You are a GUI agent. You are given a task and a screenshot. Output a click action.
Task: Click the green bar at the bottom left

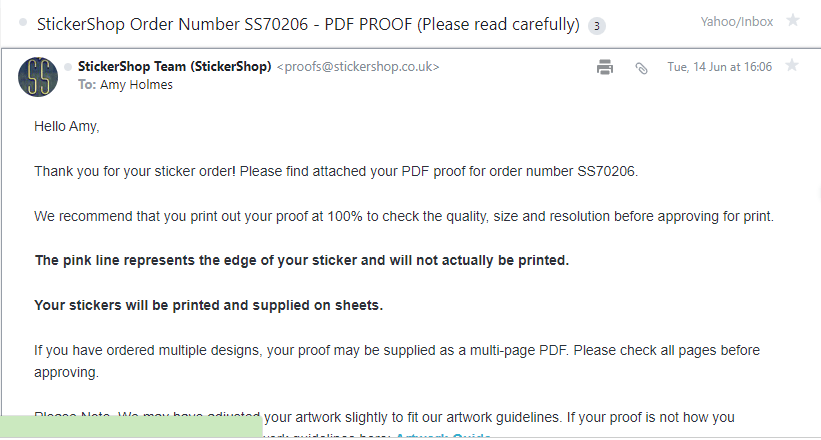[x=131, y=426]
